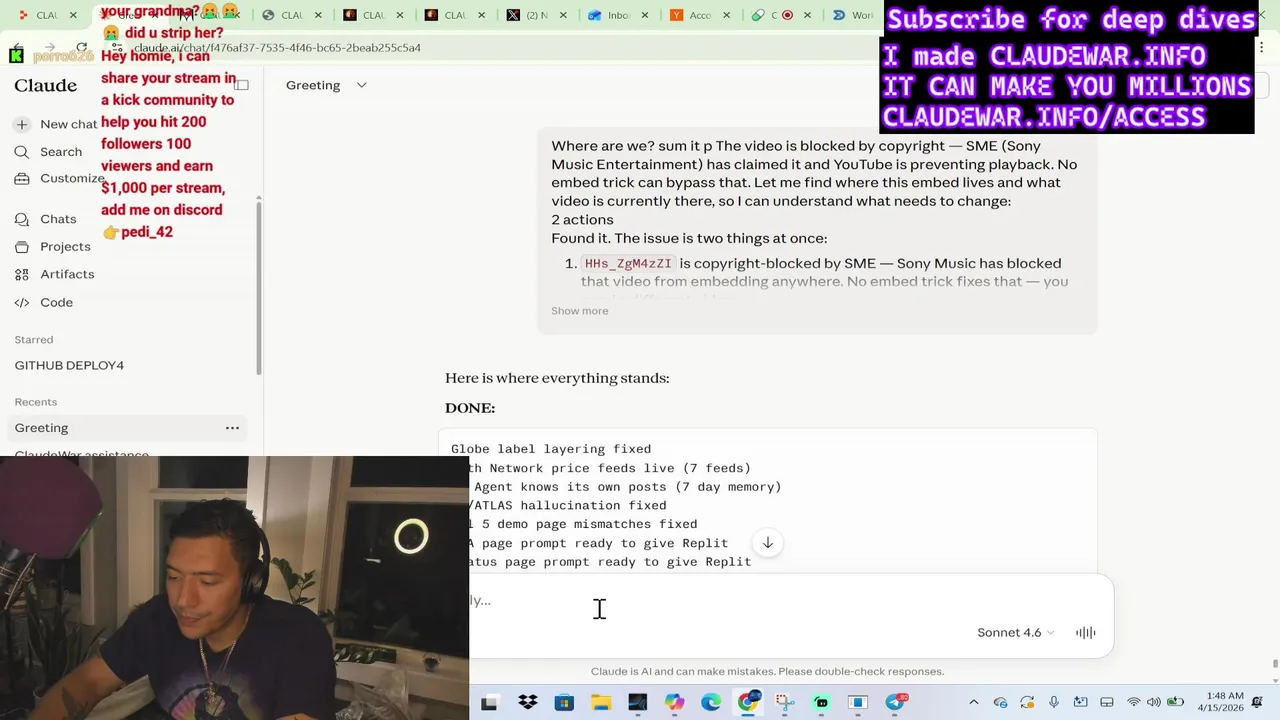Expand the message with Show more
This screenshot has width=1280, height=720.
click(579, 311)
